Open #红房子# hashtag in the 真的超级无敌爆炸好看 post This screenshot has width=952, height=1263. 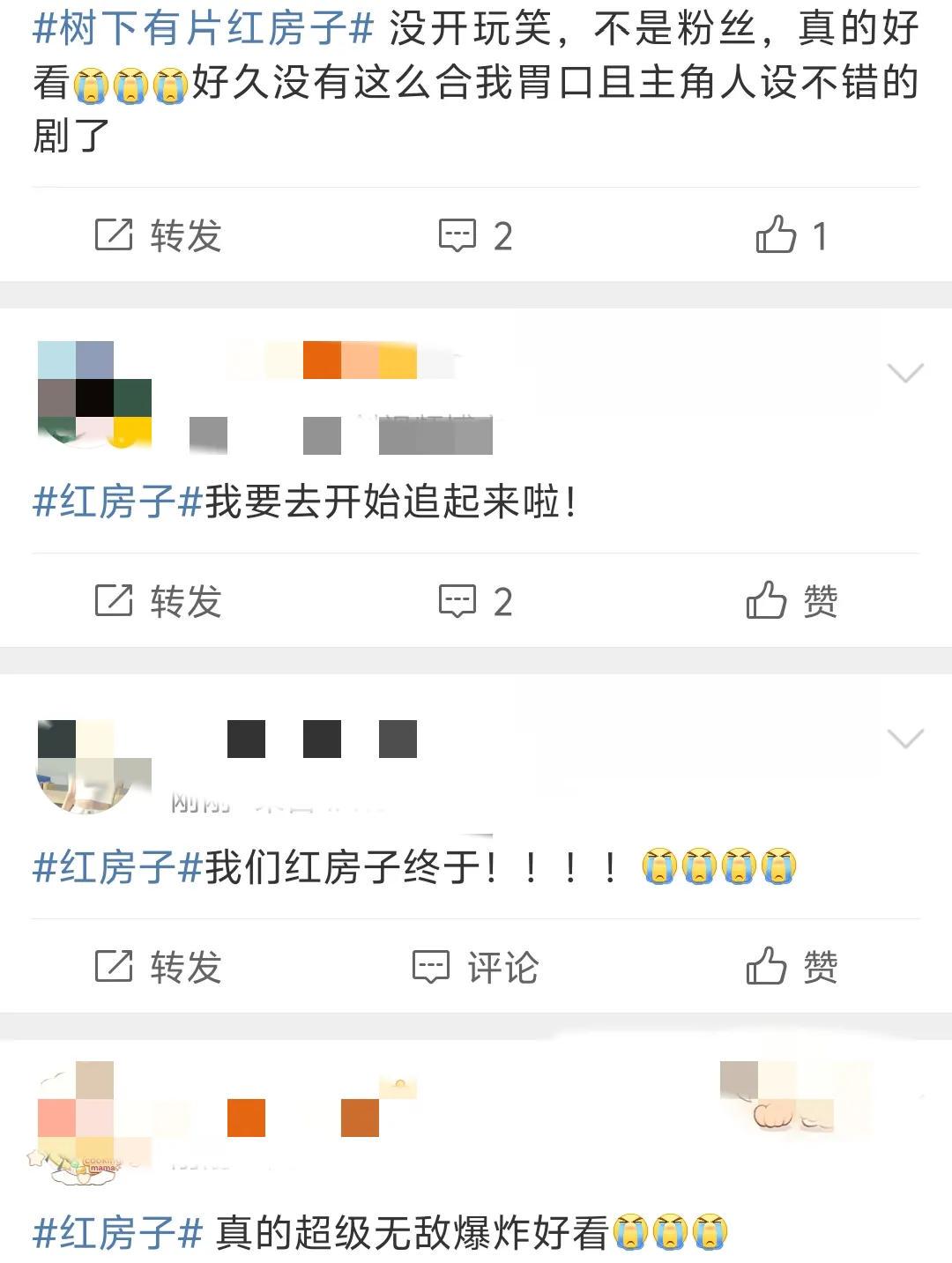(x=118, y=1233)
